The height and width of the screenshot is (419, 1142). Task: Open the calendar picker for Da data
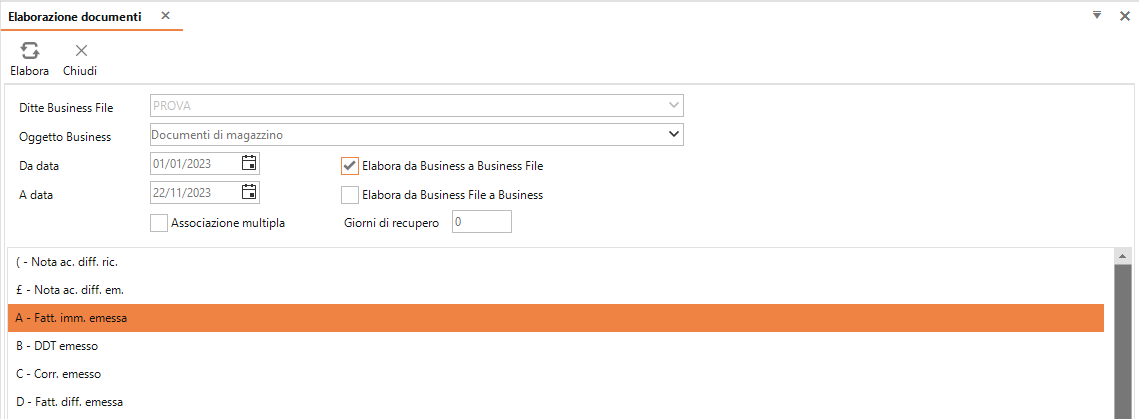(x=248, y=163)
